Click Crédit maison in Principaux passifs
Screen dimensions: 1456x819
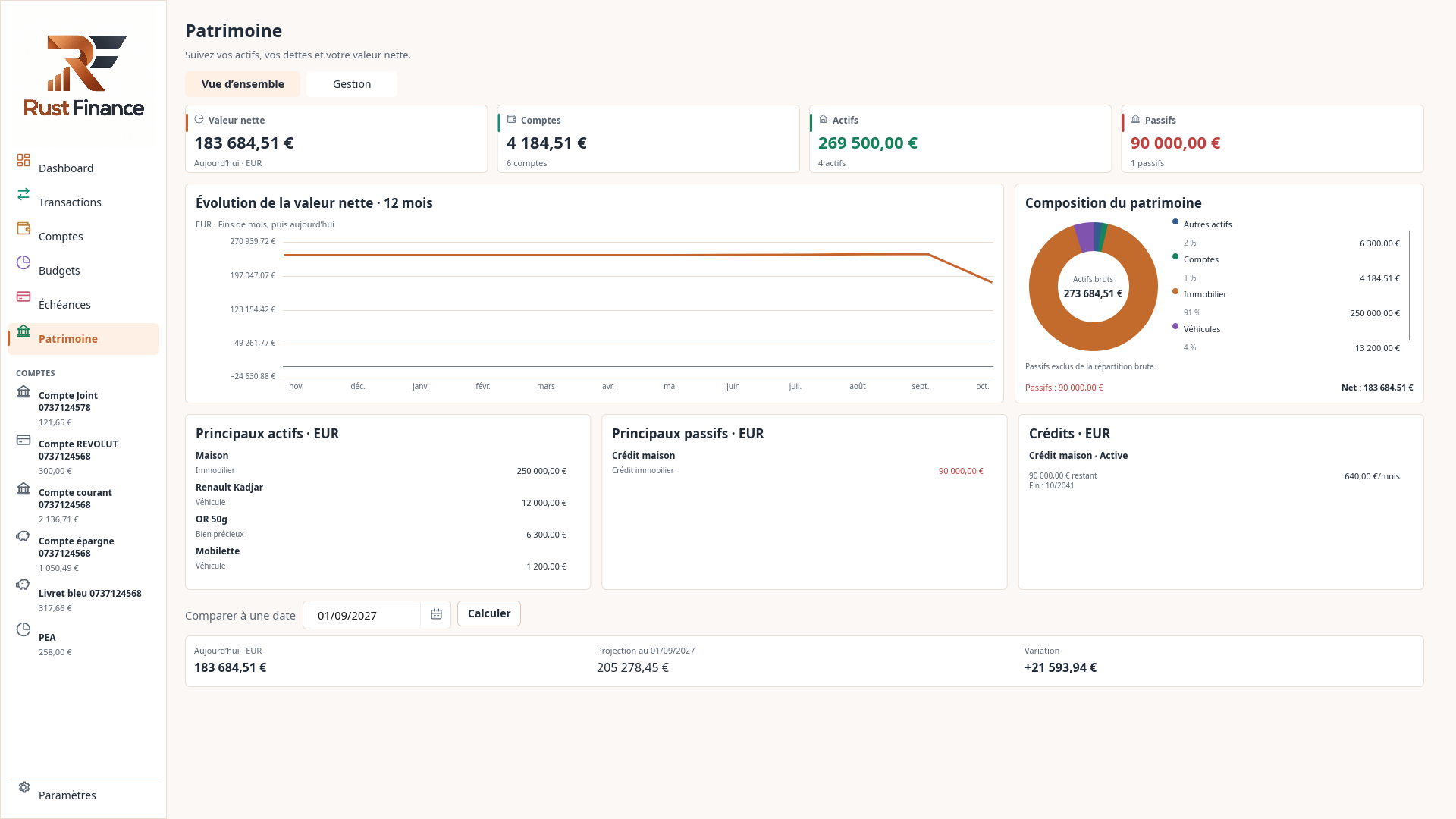pyautogui.click(x=798, y=463)
